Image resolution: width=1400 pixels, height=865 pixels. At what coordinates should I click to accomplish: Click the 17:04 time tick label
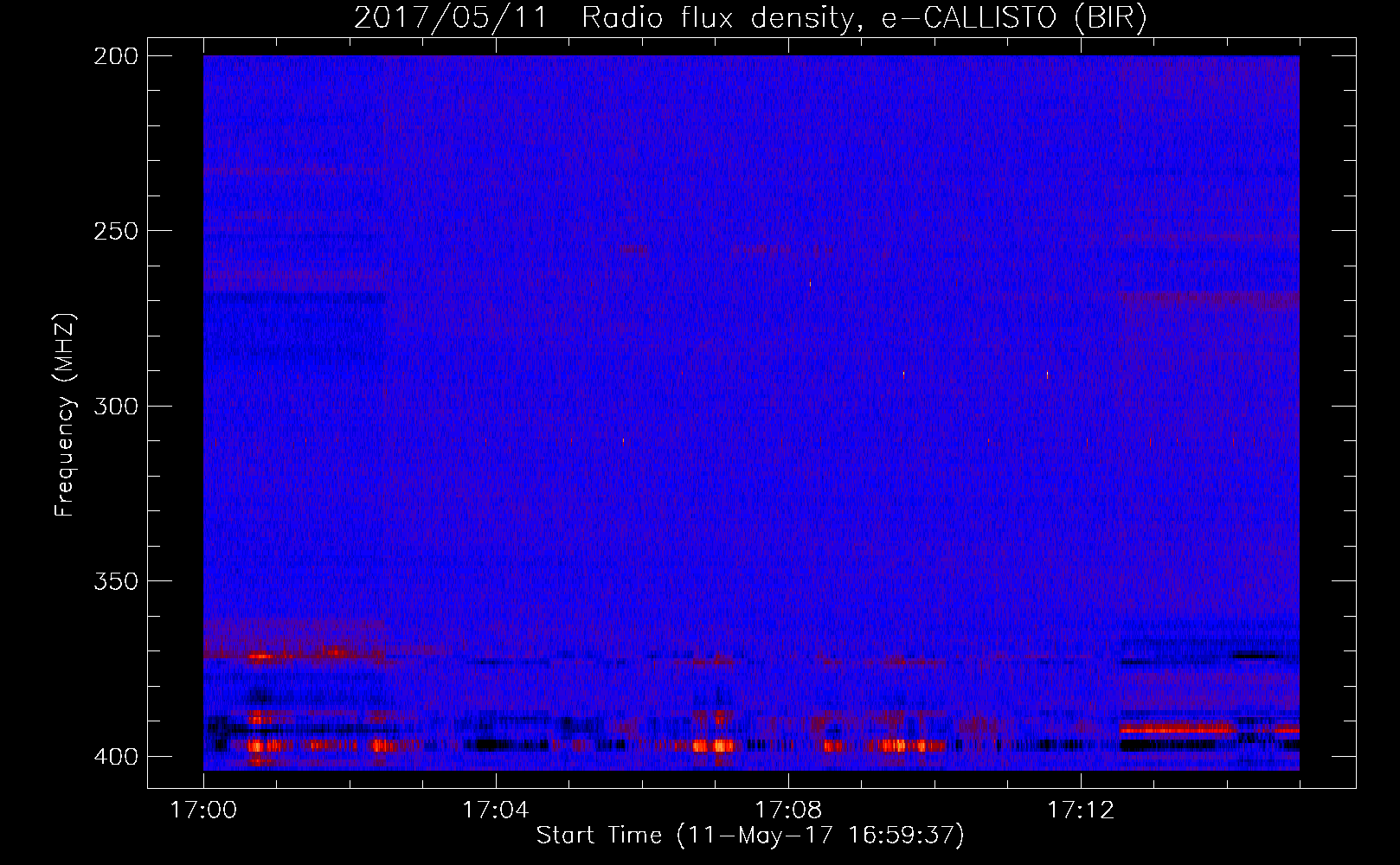[x=496, y=811]
